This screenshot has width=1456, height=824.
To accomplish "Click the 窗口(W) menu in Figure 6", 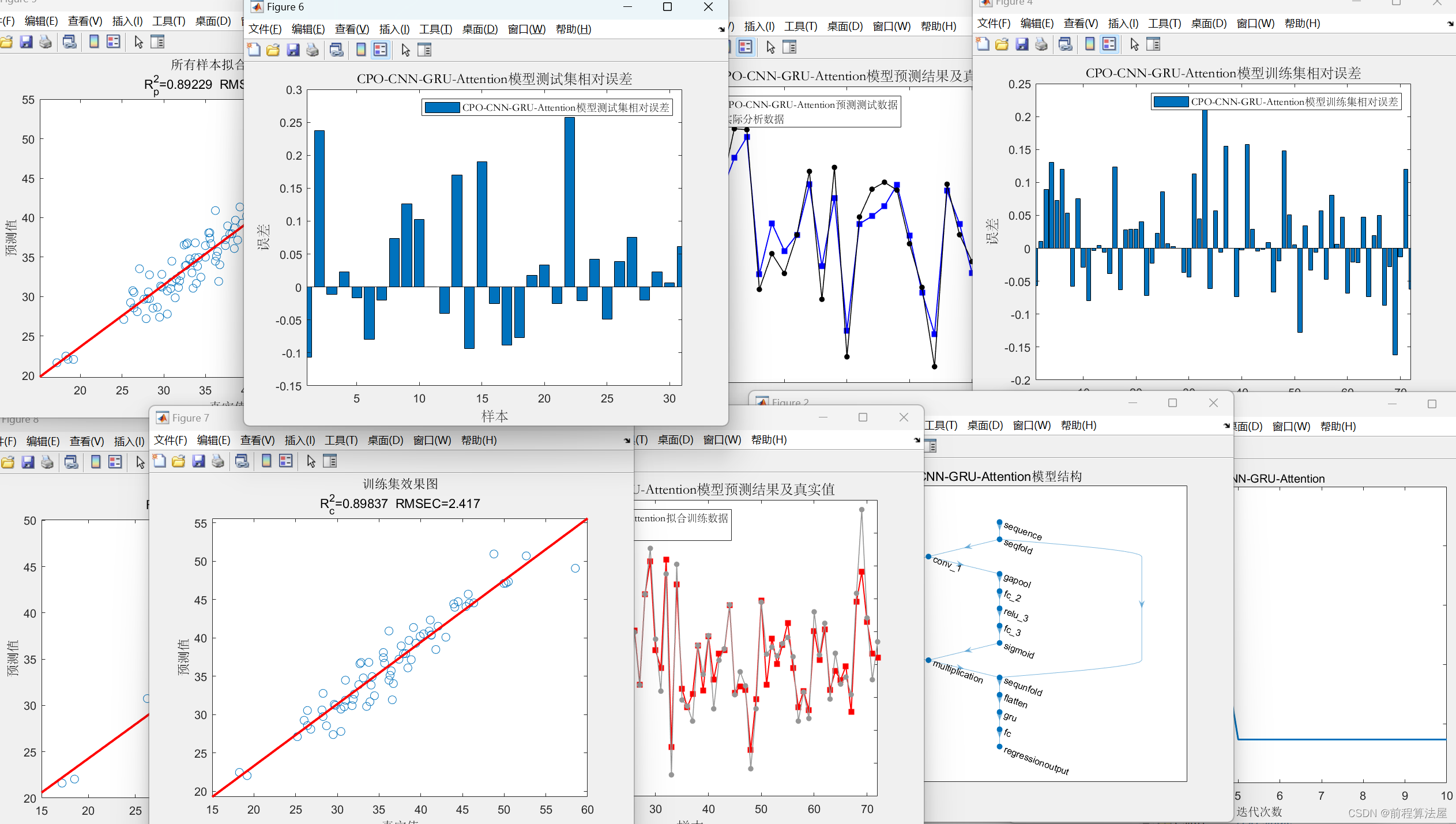I will click(526, 29).
